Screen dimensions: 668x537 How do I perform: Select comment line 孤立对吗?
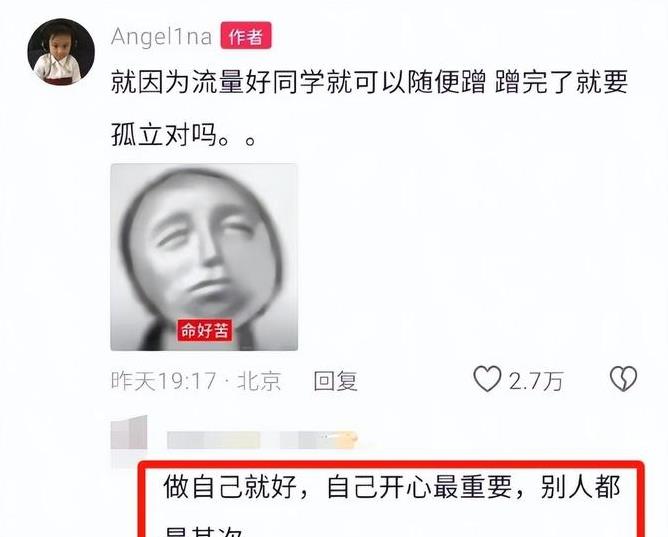[x=184, y=135]
